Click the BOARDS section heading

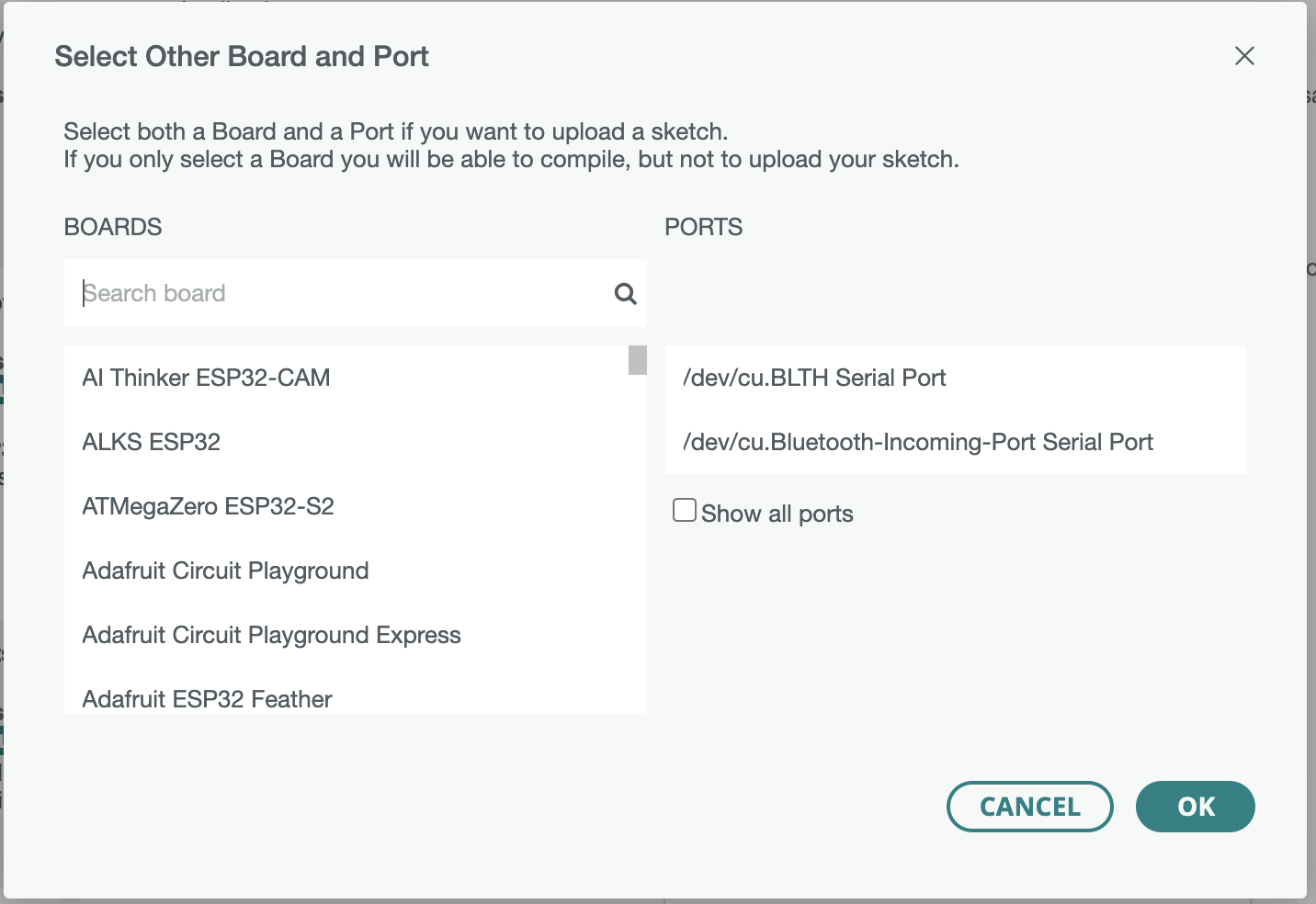pos(113,227)
